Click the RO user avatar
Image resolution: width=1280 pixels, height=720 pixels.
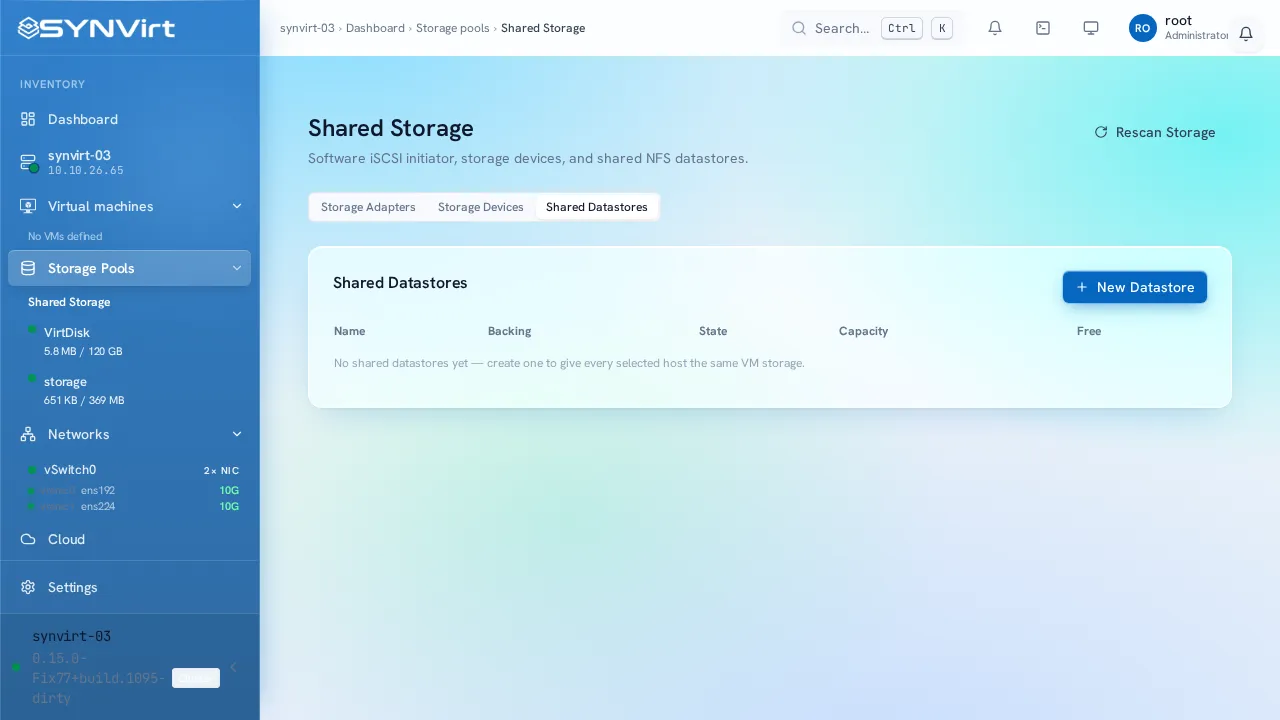(1143, 28)
